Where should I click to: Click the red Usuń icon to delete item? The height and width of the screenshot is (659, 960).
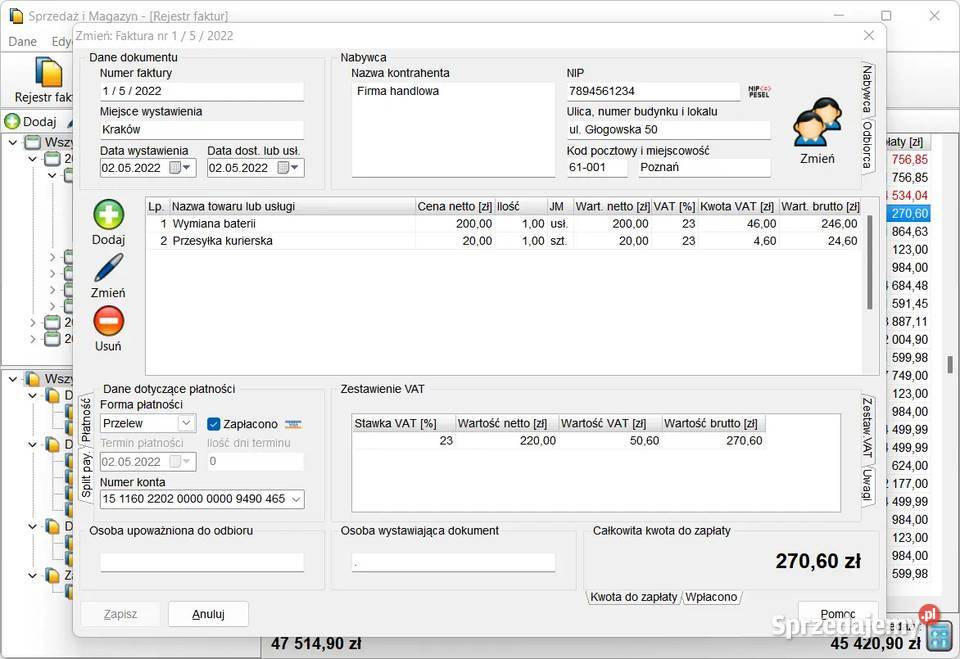[108, 321]
